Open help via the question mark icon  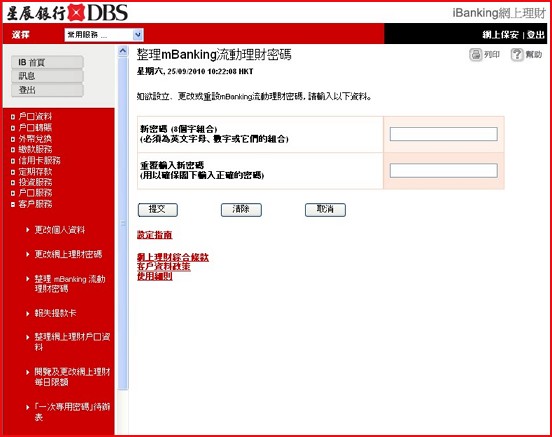coord(517,55)
